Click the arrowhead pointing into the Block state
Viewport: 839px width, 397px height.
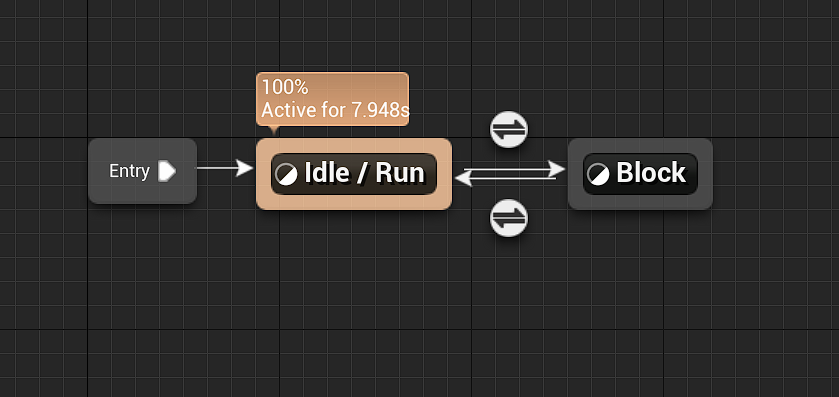[558, 169]
